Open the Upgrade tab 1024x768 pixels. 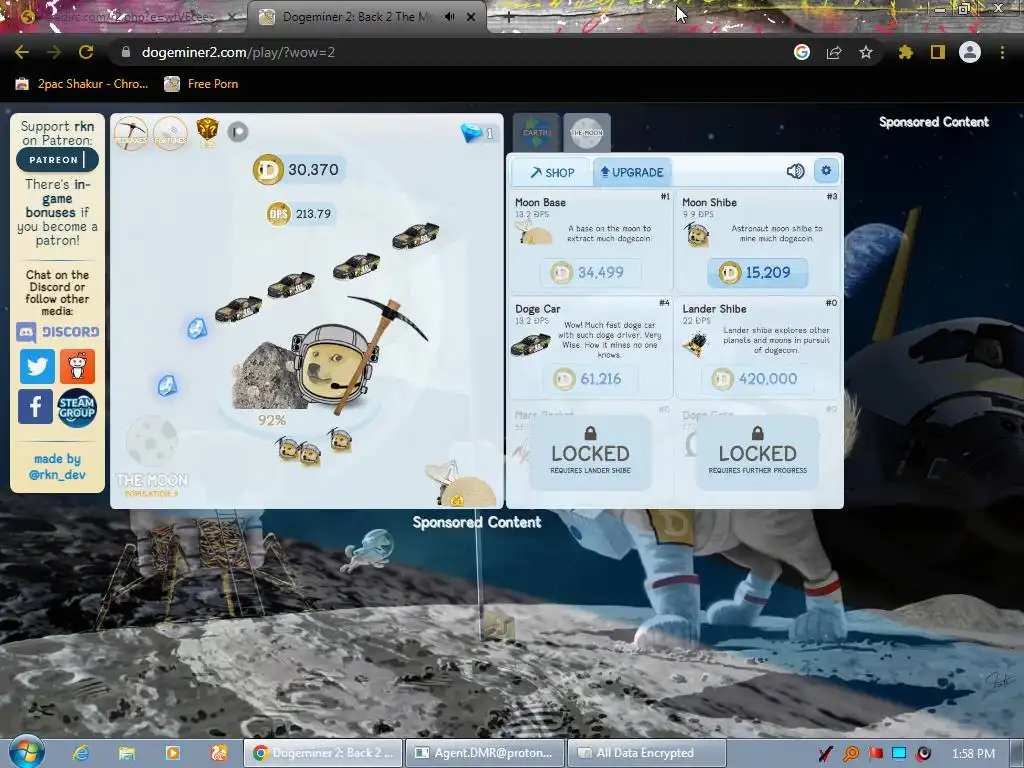632,172
